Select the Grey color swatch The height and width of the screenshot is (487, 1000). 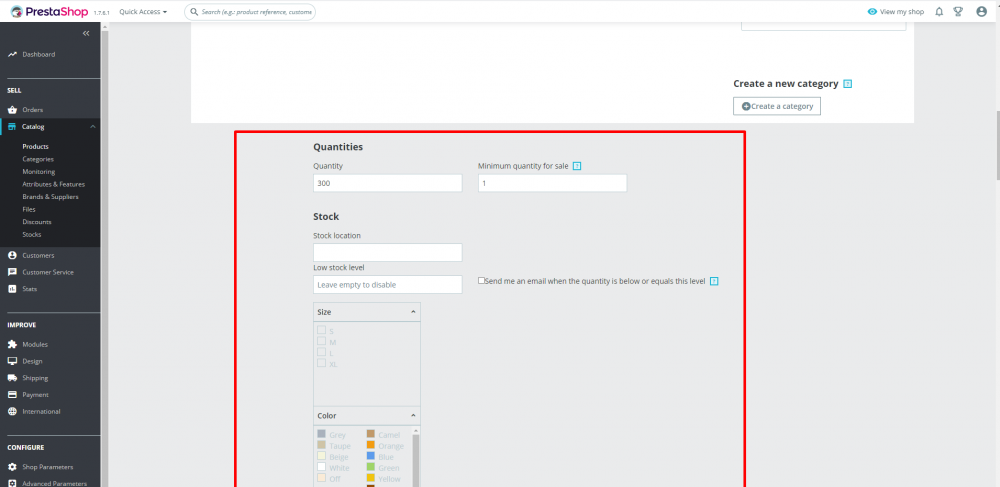[x=321, y=434]
